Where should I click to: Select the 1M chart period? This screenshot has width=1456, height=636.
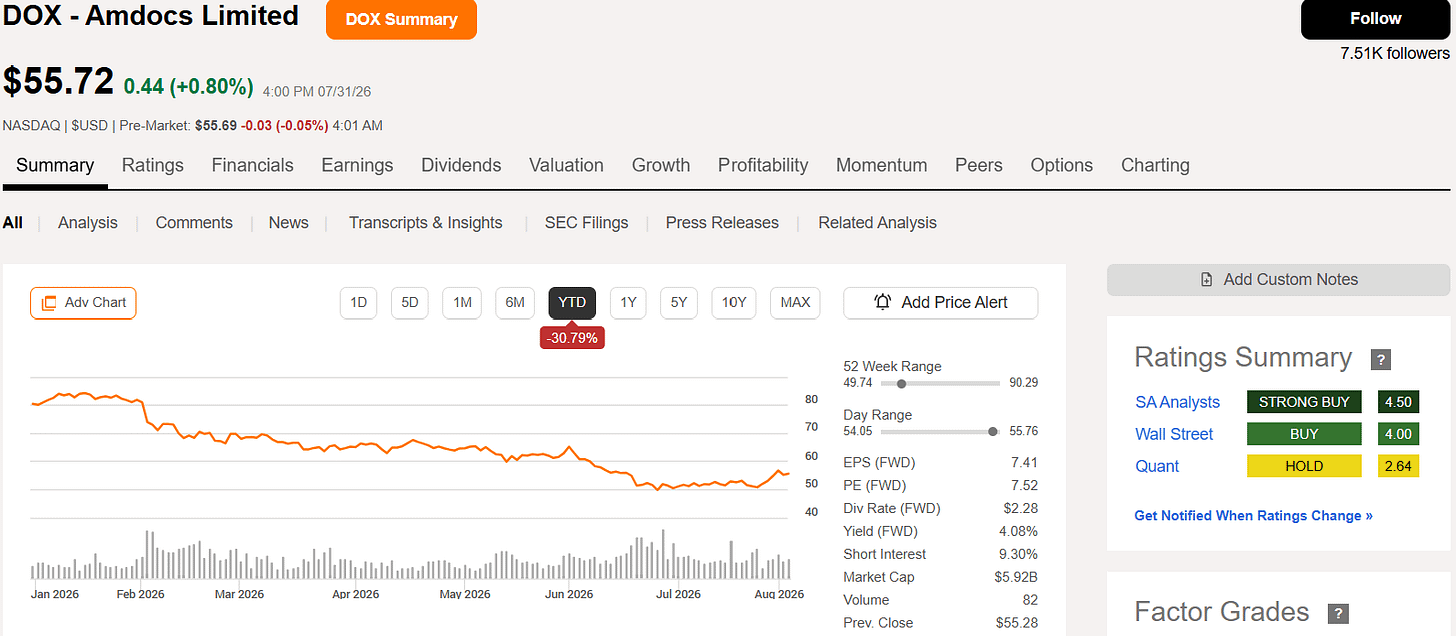pos(462,303)
